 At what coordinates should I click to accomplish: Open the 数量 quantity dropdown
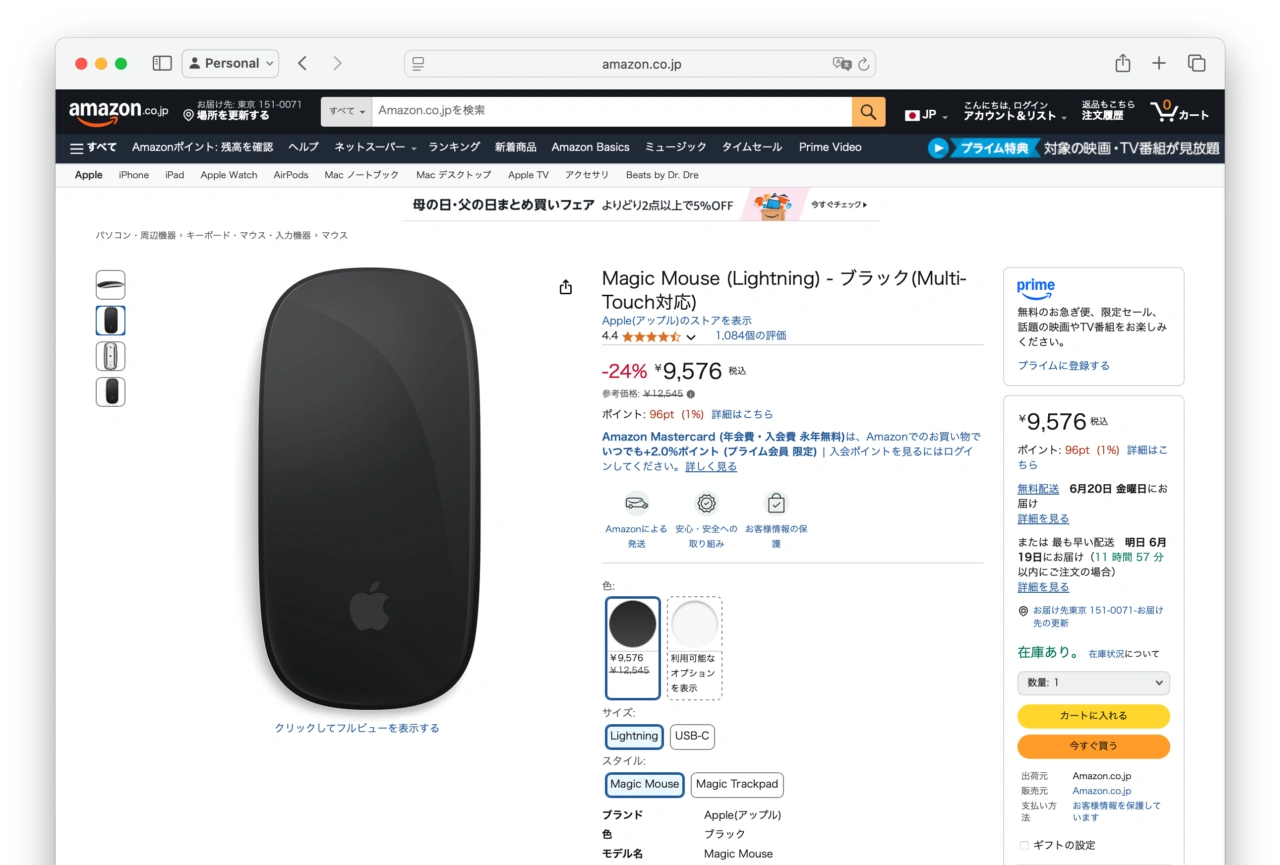click(1093, 682)
